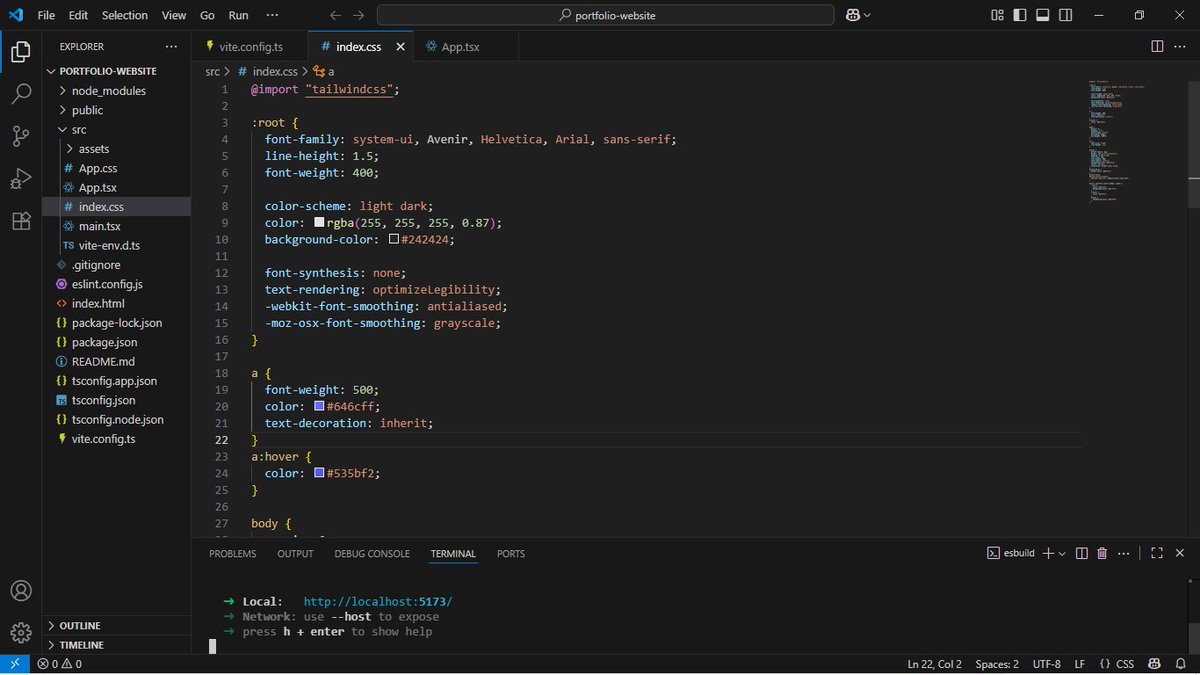
Task: Click the Go Forward arrow
Action: click(x=359, y=15)
